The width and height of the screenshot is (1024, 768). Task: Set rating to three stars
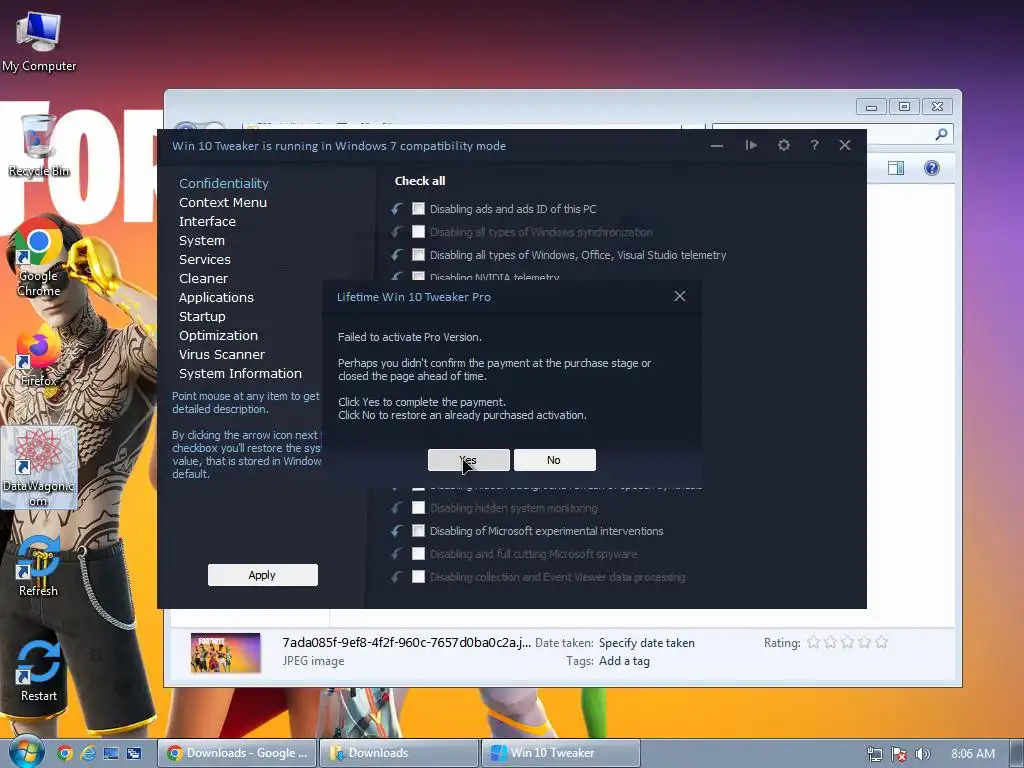coord(848,642)
